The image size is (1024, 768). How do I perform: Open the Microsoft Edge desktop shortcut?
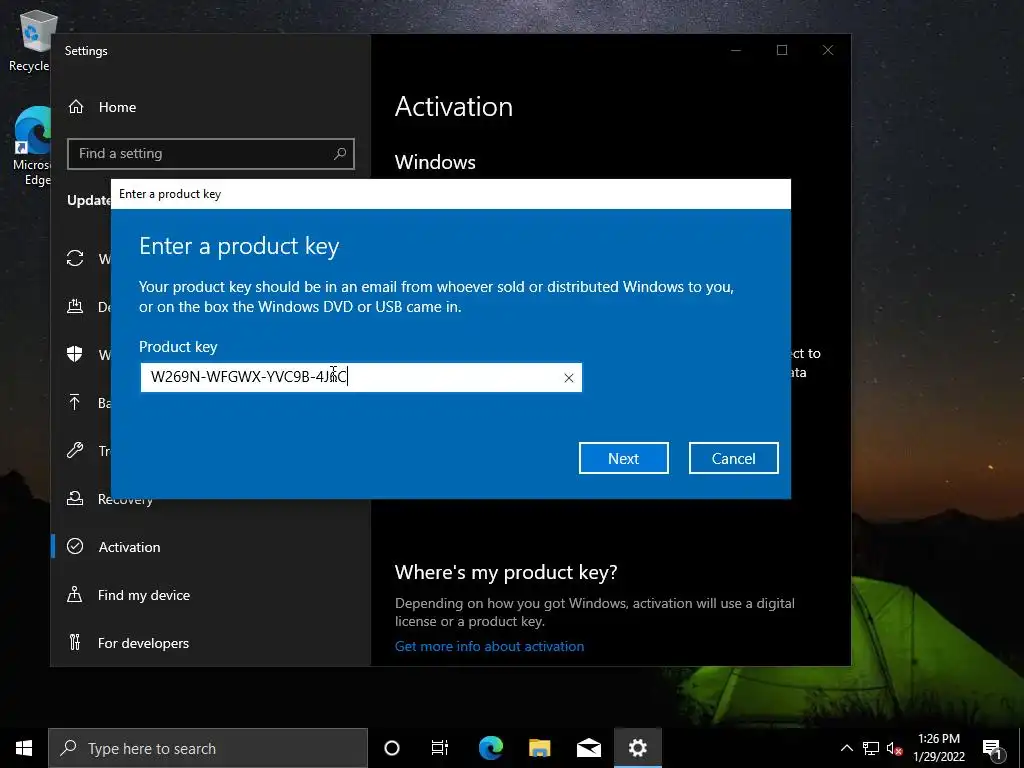(x=31, y=146)
